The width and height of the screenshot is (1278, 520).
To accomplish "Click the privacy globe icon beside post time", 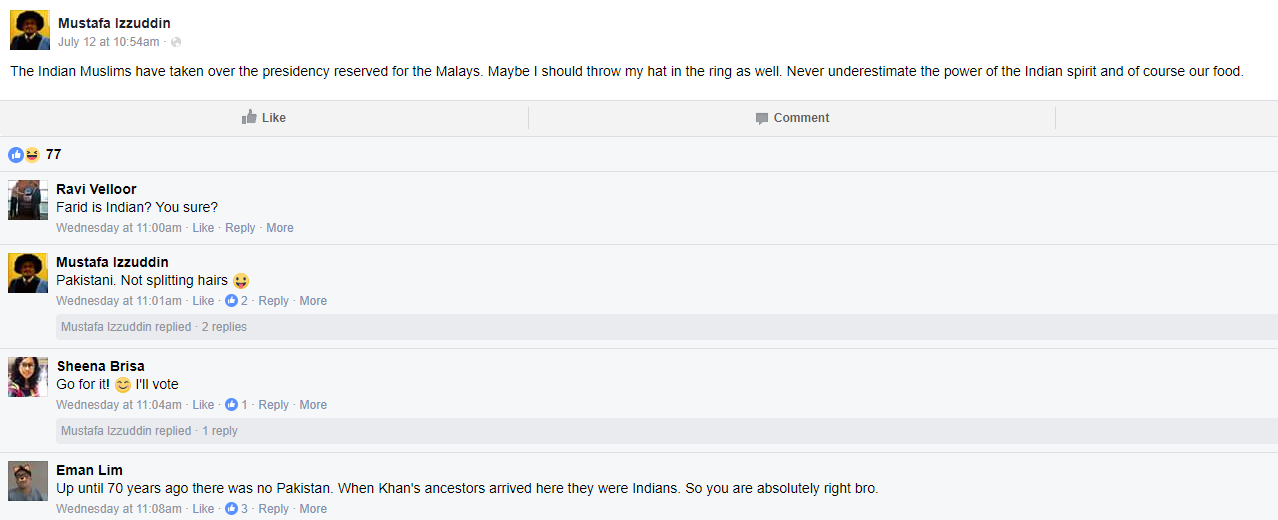I will [176, 42].
